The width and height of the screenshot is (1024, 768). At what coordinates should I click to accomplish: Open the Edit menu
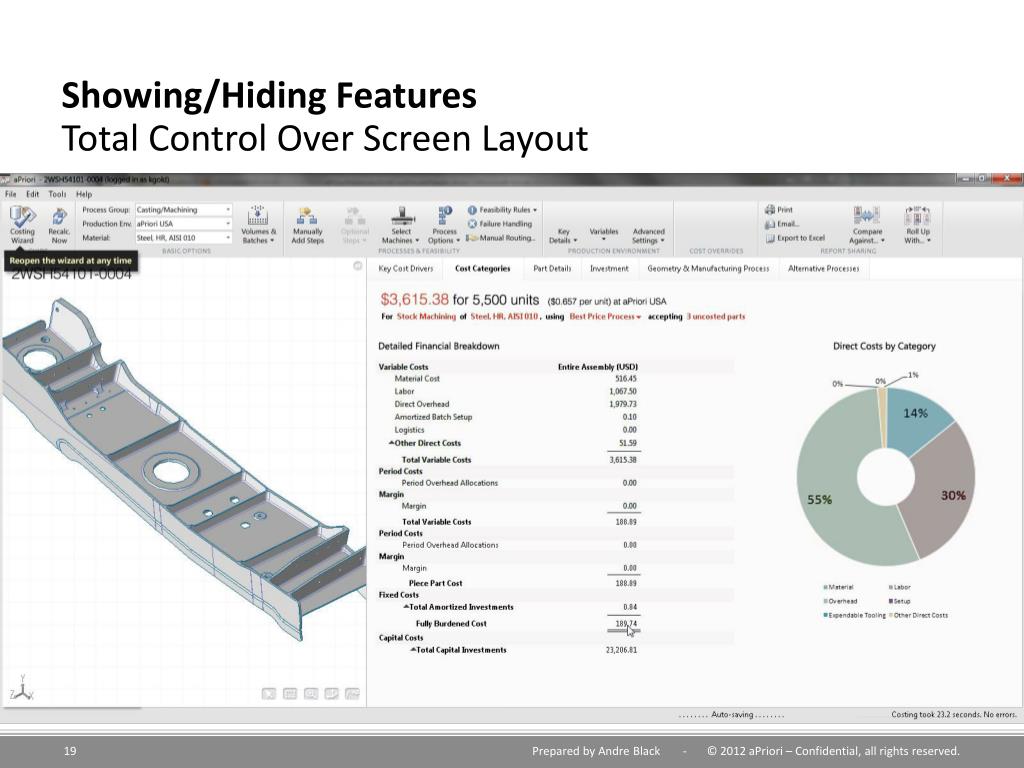33,194
